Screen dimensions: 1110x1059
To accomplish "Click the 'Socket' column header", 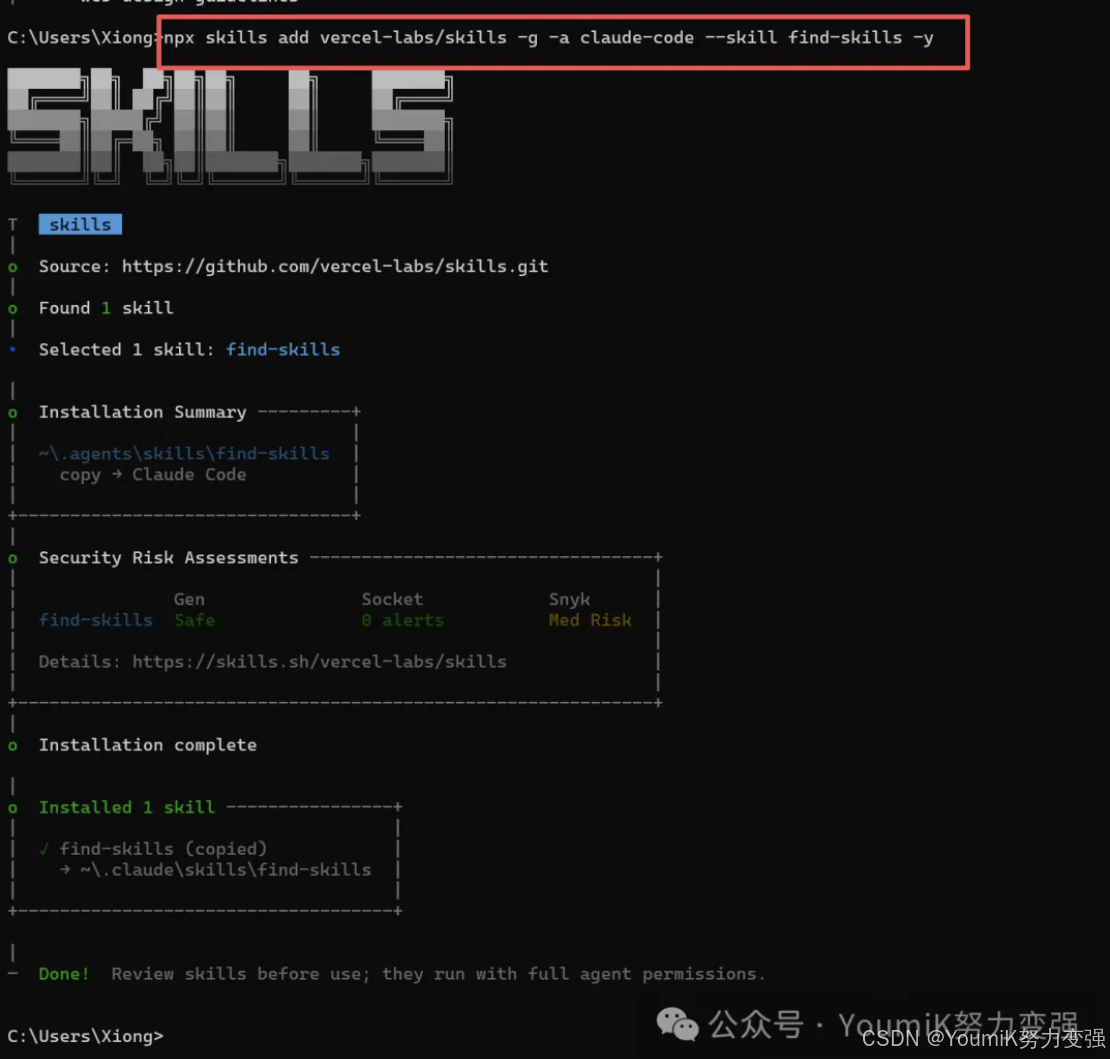I will [x=392, y=599].
